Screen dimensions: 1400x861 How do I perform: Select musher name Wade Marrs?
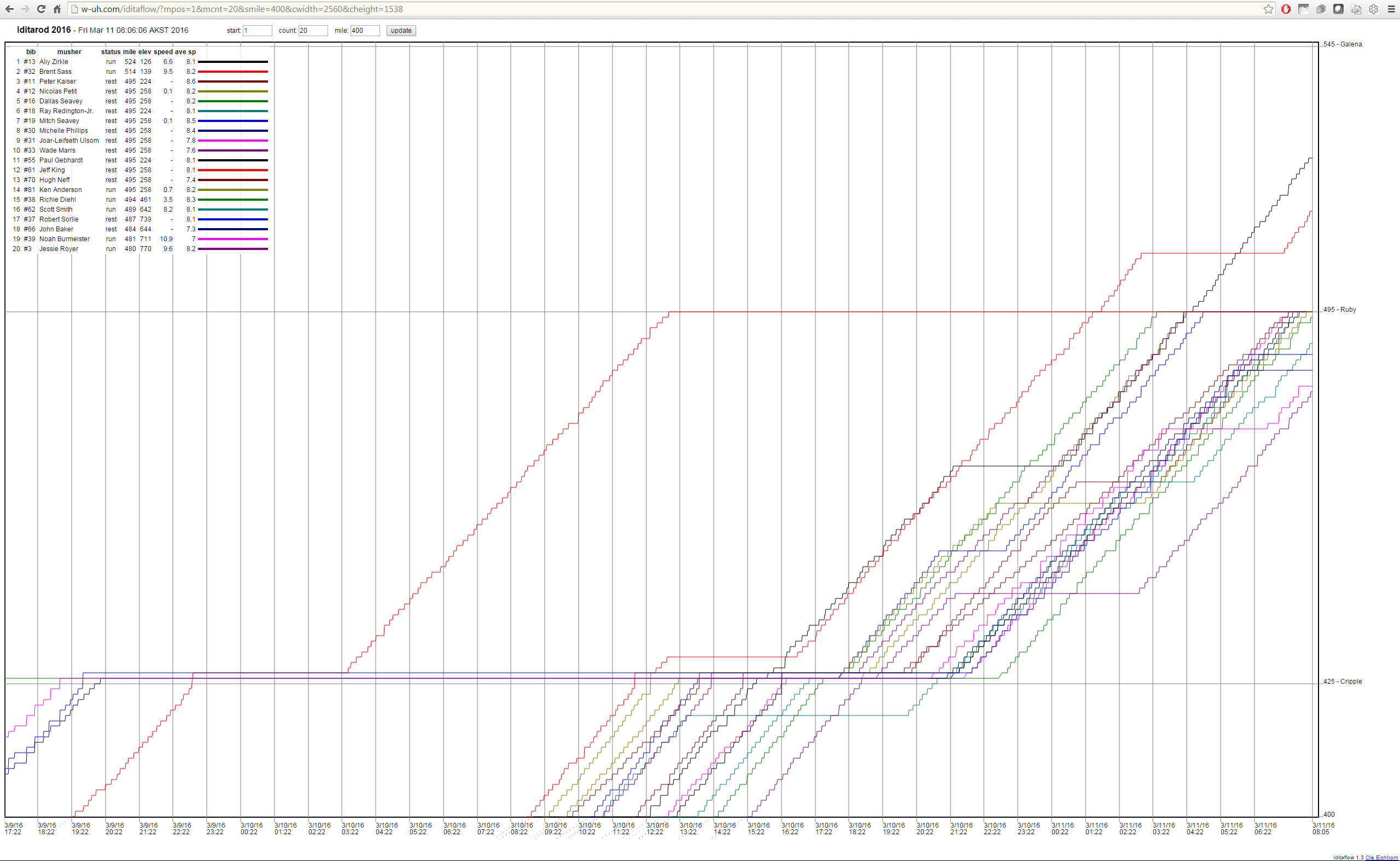57,150
